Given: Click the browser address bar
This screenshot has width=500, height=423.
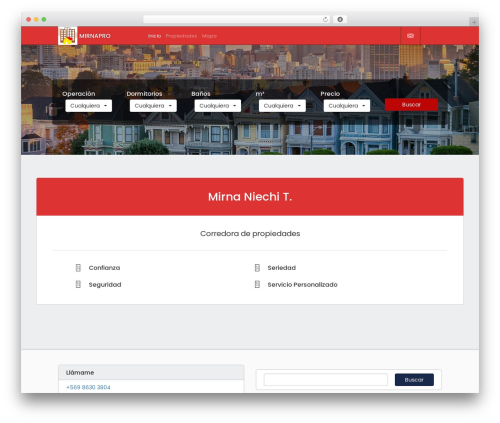Looking at the screenshot, I should pyautogui.click(x=237, y=19).
